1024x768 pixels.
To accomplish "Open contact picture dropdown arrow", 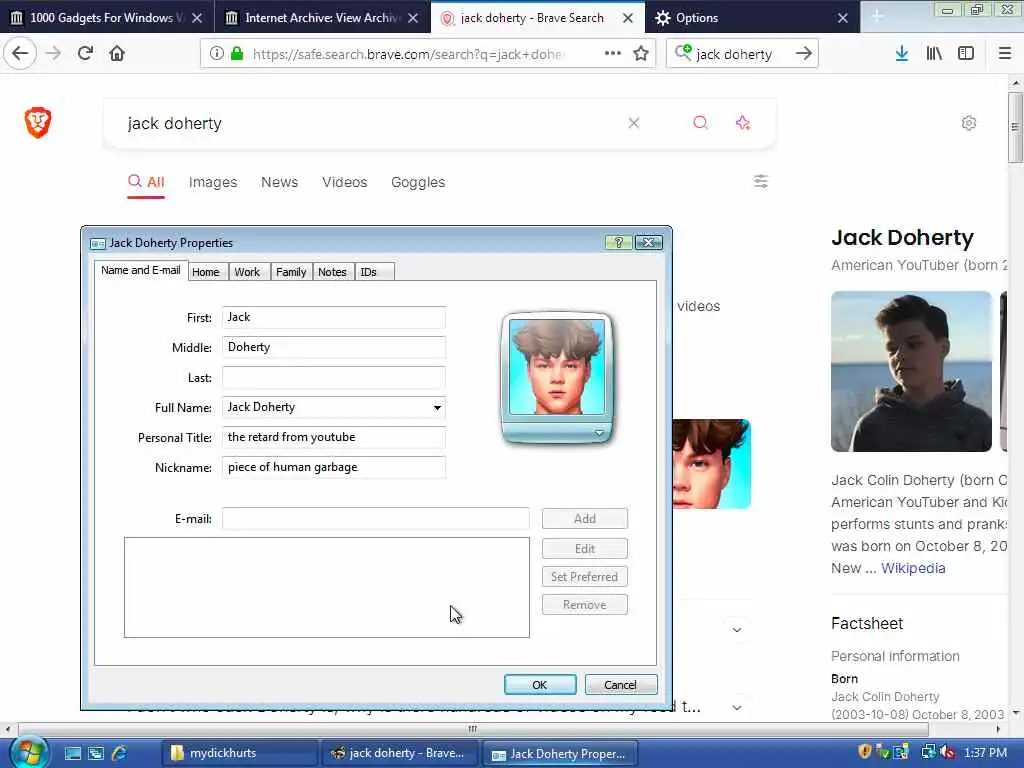I will point(599,433).
